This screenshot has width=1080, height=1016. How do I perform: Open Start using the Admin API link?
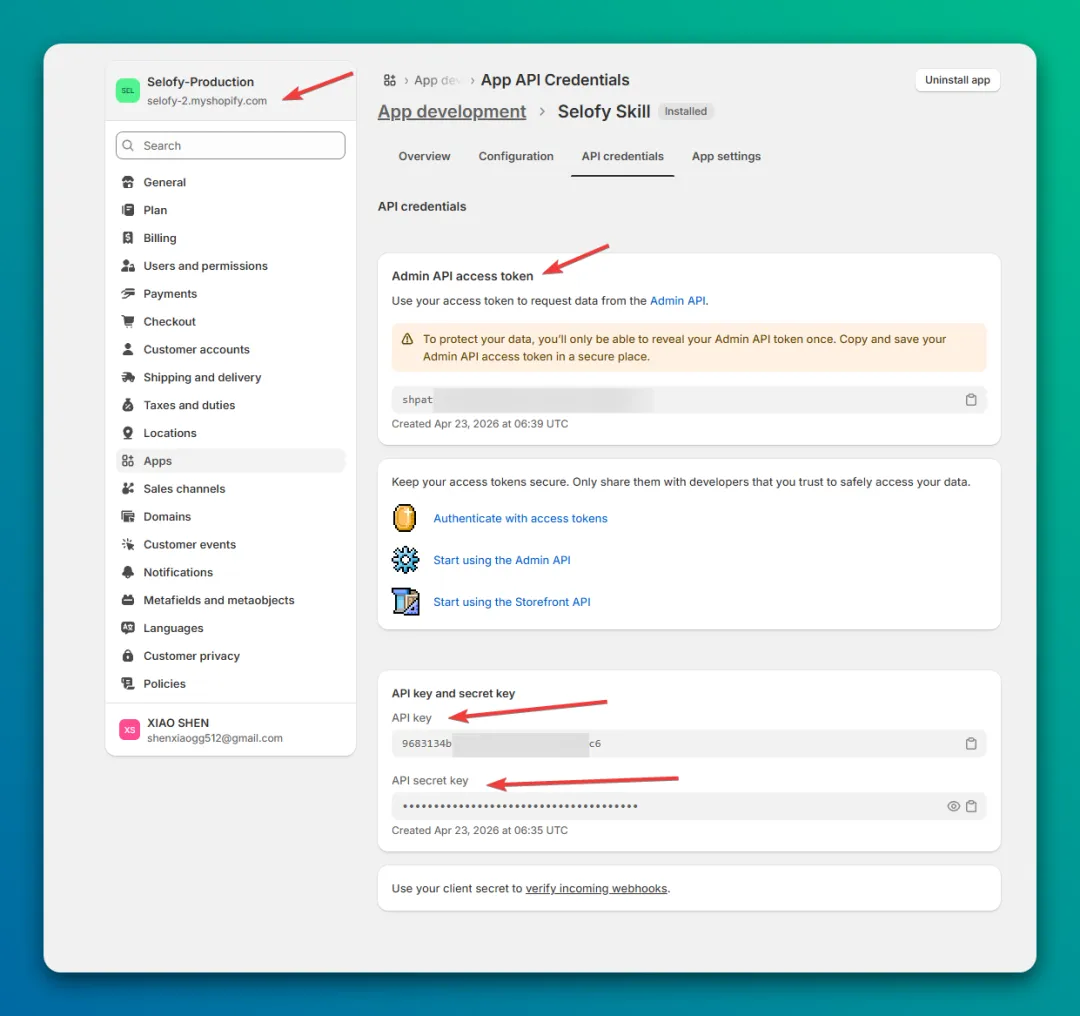coord(501,560)
